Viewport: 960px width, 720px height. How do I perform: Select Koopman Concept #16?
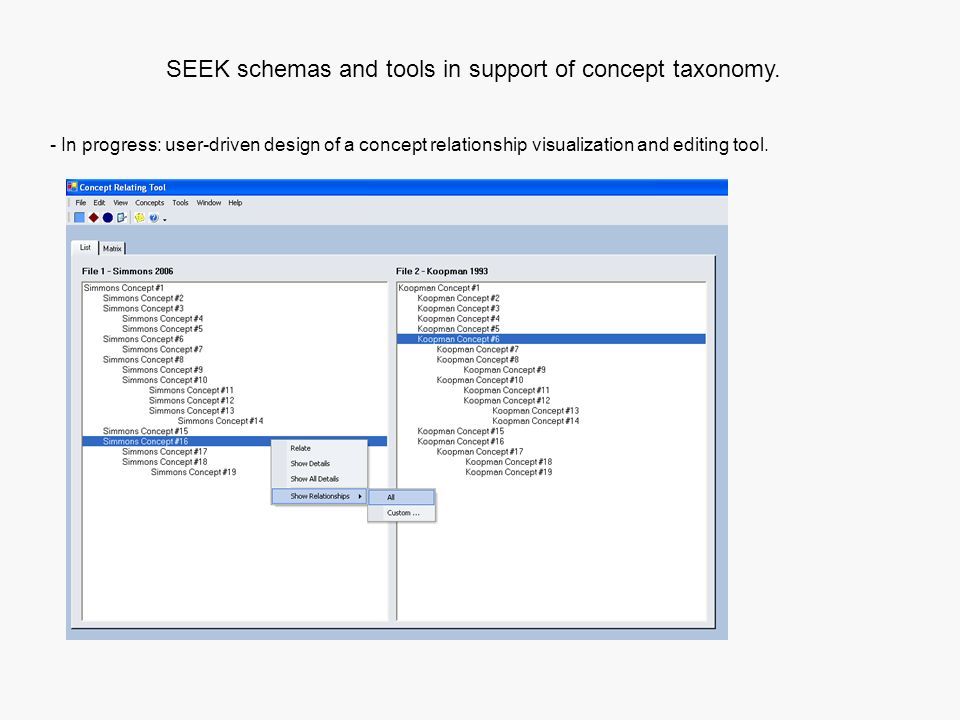coord(461,441)
